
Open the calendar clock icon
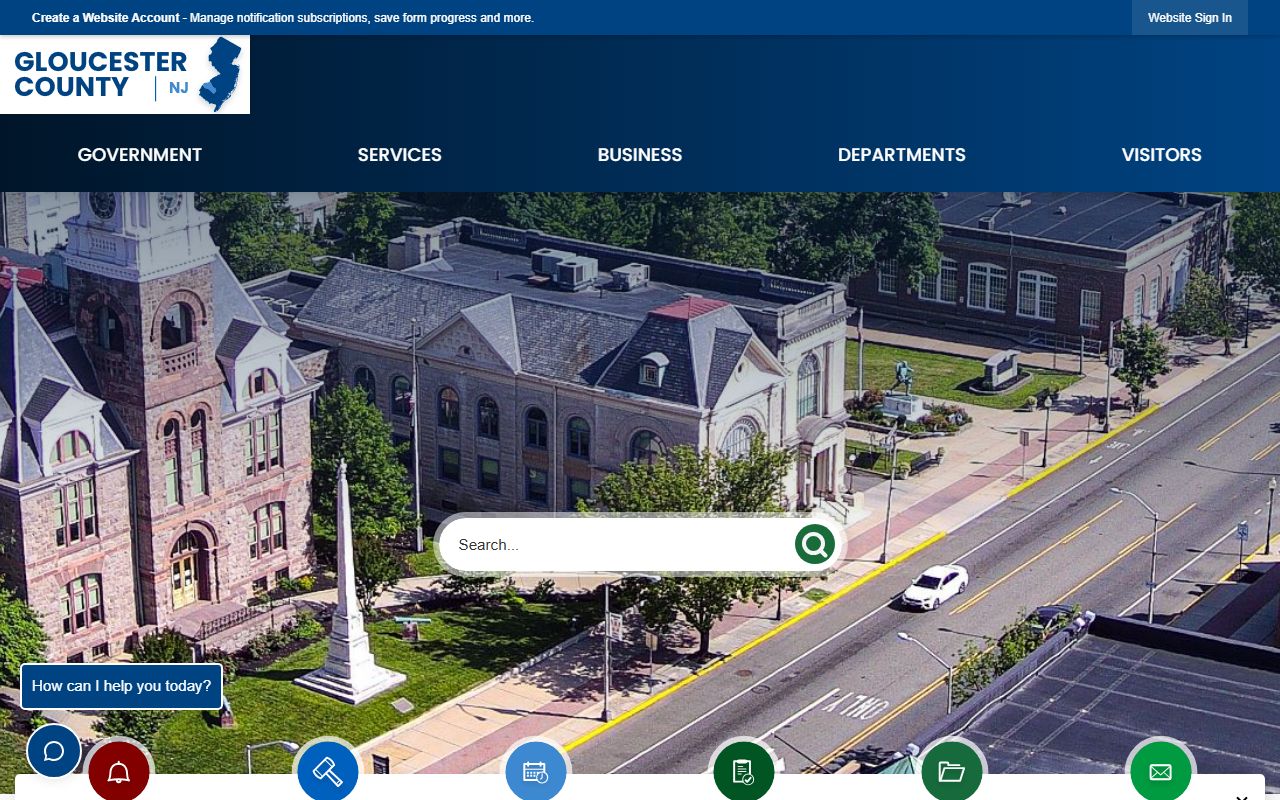536,772
